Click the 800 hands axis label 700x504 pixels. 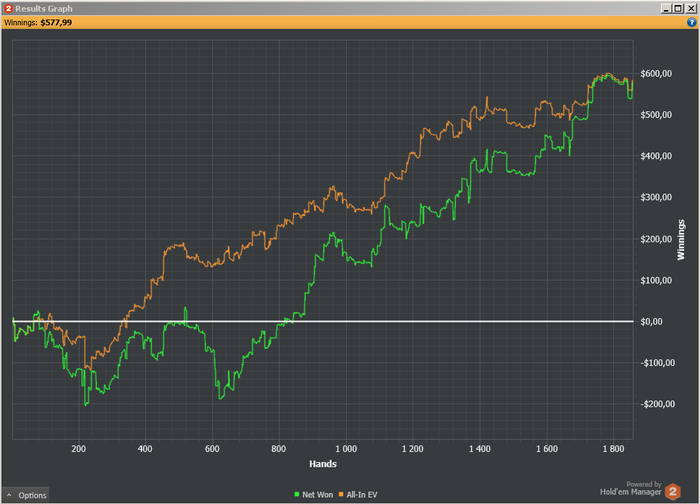(x=279, y=449)
